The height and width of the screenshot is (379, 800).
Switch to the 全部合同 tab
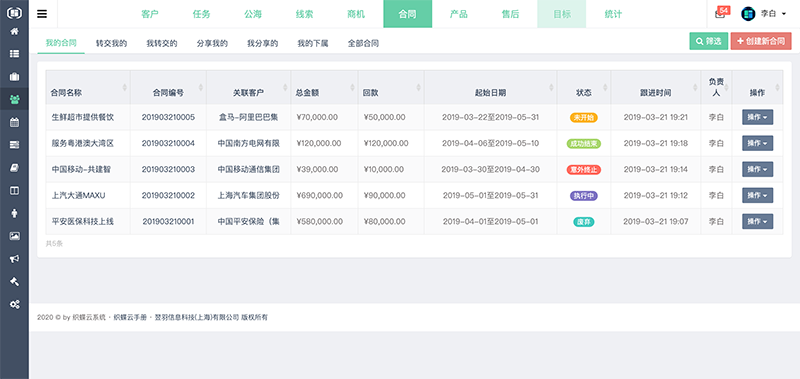point(363,43)
